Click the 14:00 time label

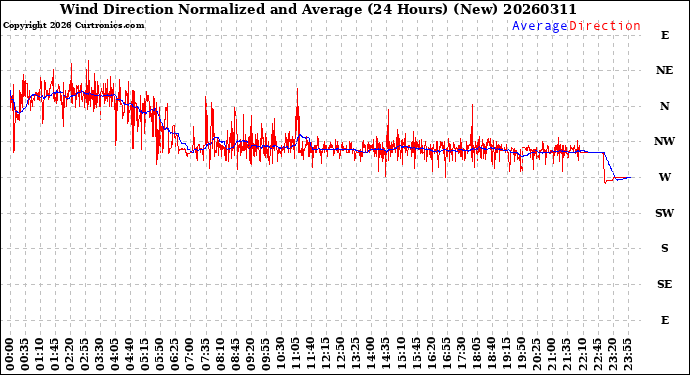(371, 354)
